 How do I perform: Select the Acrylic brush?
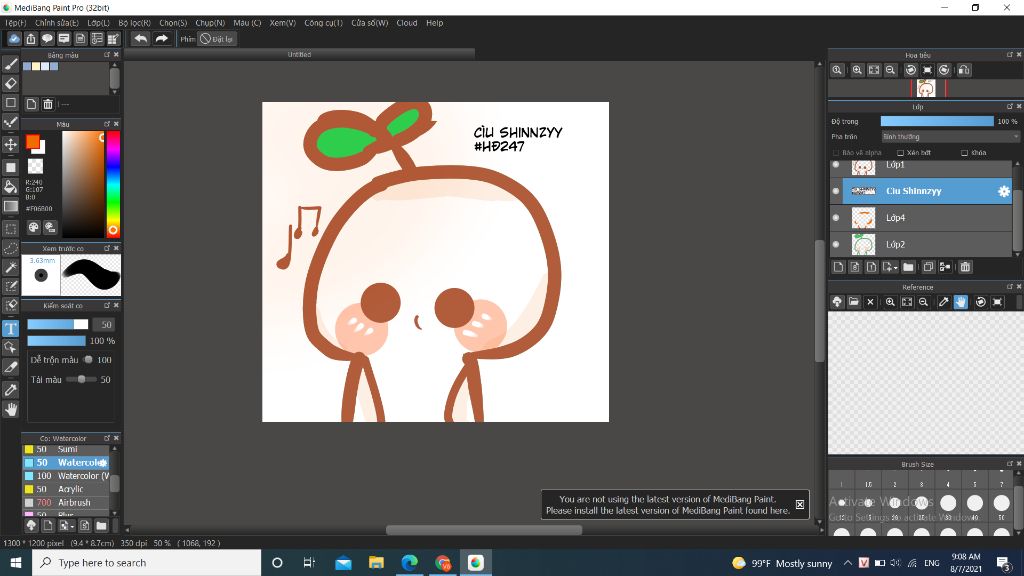(x=66, y=489)
